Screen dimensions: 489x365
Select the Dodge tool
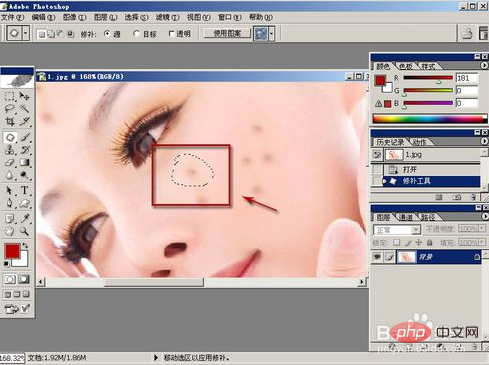[x=24, y=175]
